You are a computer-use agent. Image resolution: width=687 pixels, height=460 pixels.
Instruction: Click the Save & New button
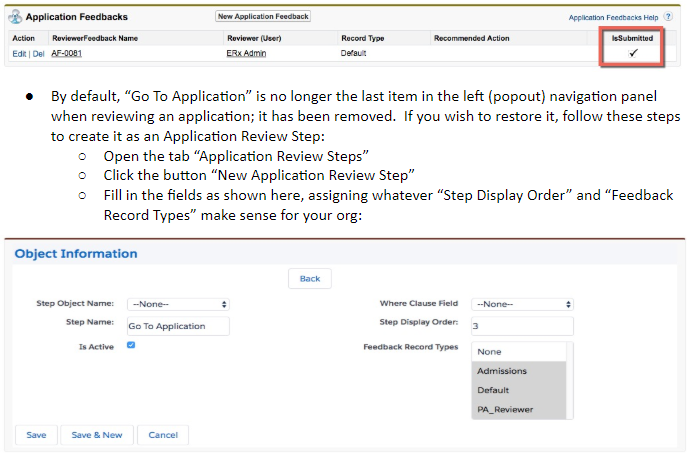point(97,435)
